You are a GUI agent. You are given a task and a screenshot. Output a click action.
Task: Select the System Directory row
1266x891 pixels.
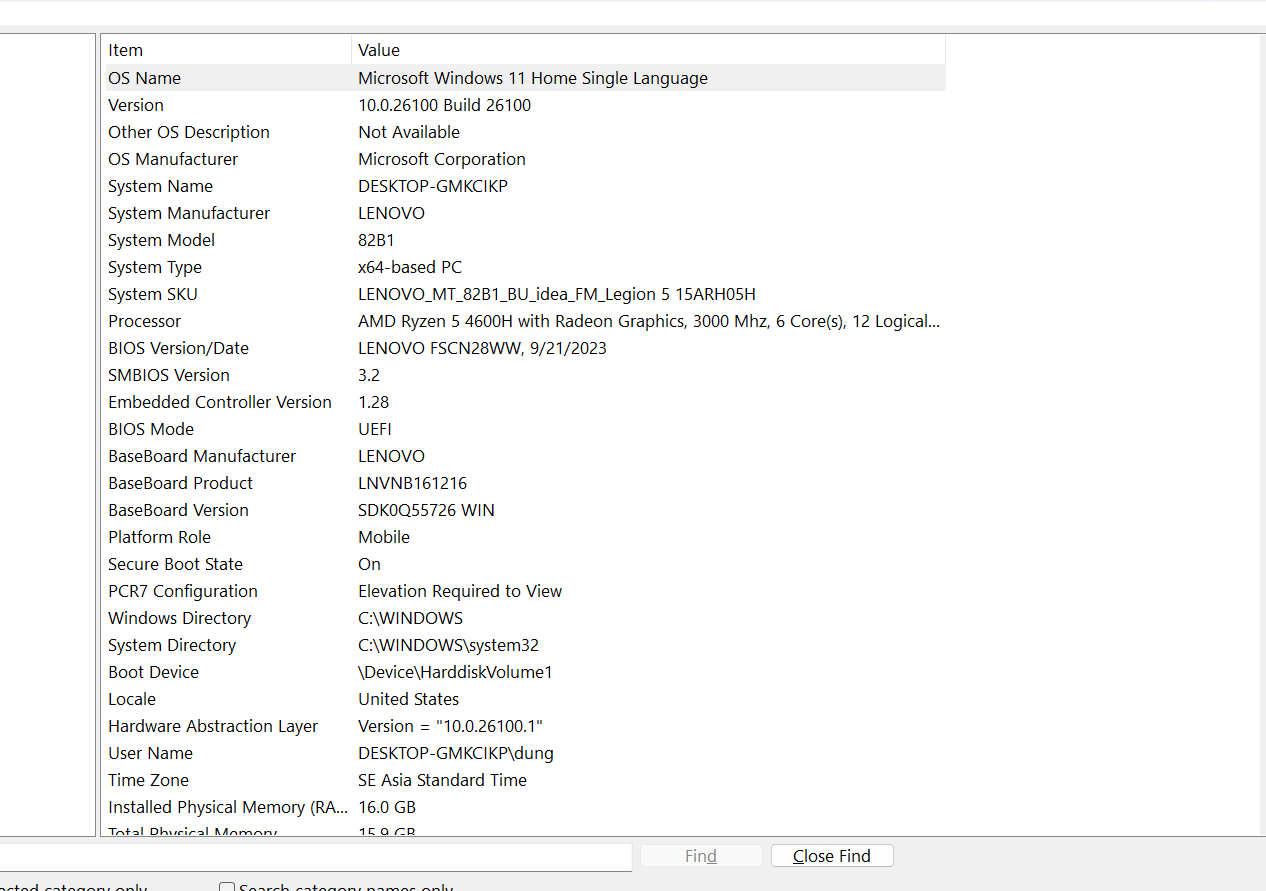point(525,645)
